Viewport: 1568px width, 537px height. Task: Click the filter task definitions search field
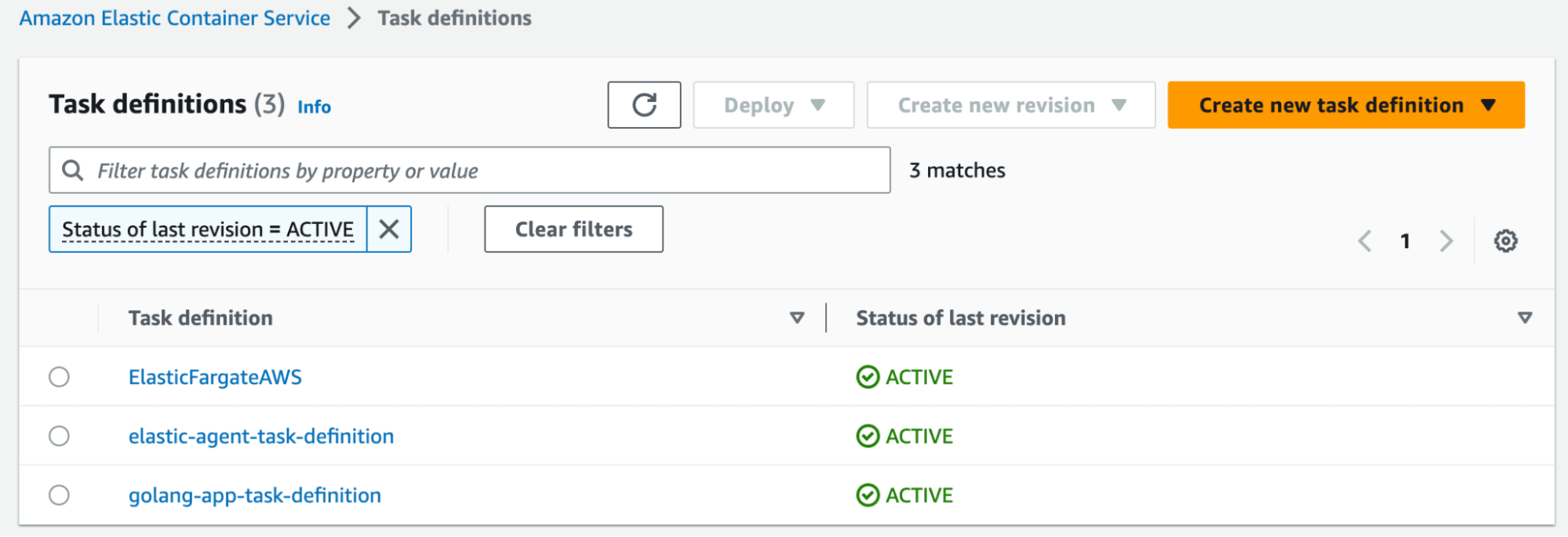[x=486, y=170]
